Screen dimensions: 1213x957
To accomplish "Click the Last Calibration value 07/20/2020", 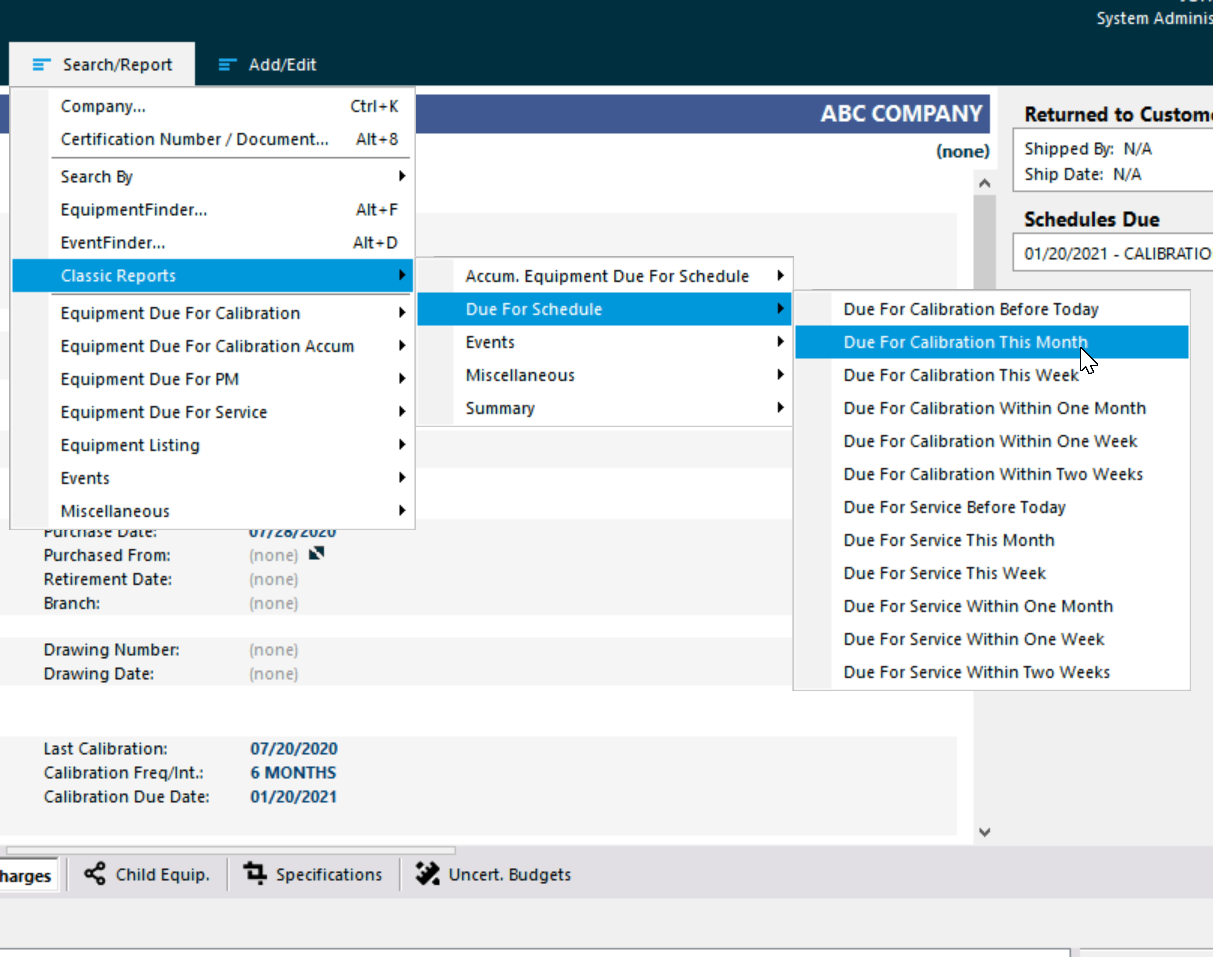I will coord(293,749).
